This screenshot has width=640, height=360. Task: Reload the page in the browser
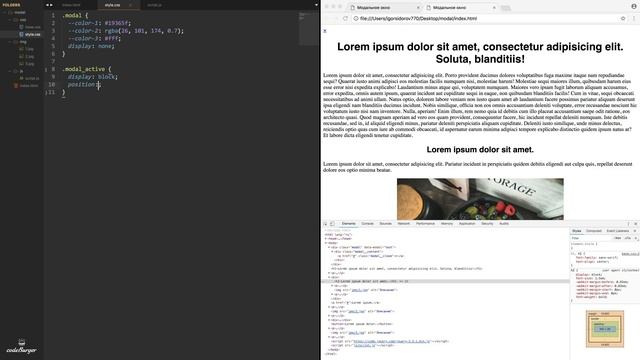[345, 18]
